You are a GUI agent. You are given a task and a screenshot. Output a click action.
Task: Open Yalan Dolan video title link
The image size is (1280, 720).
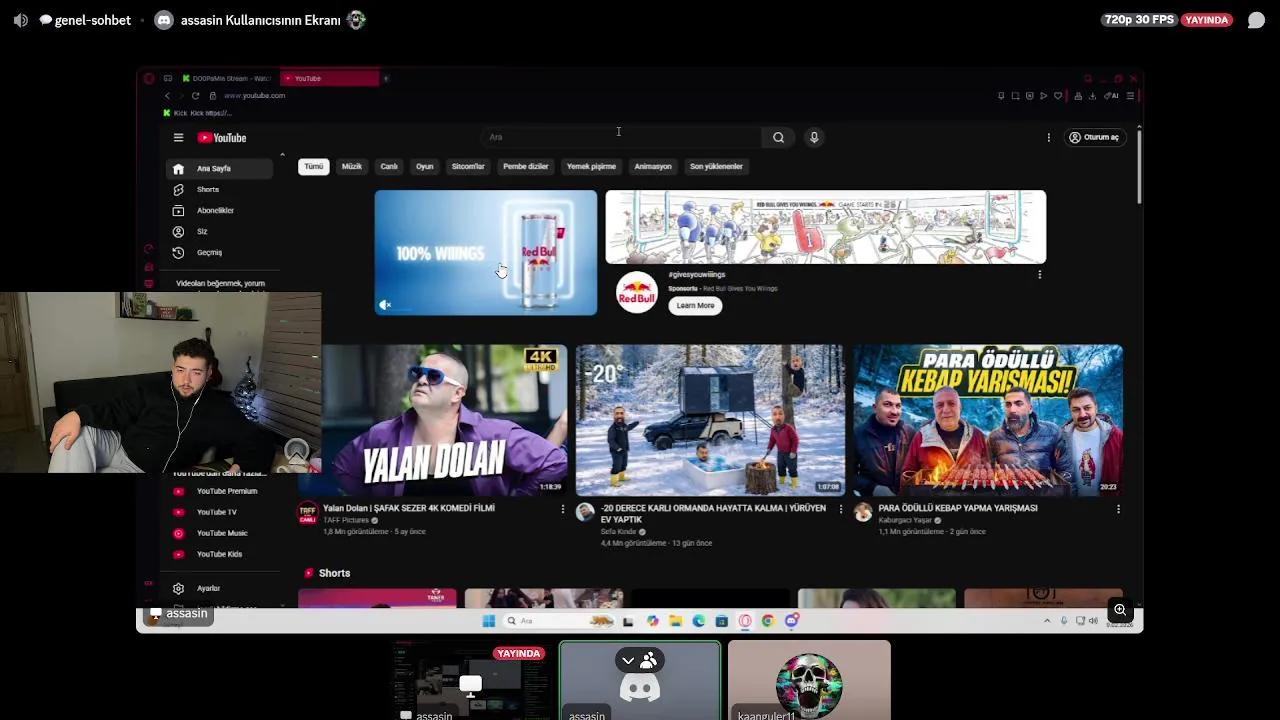(x=409, y=508)
